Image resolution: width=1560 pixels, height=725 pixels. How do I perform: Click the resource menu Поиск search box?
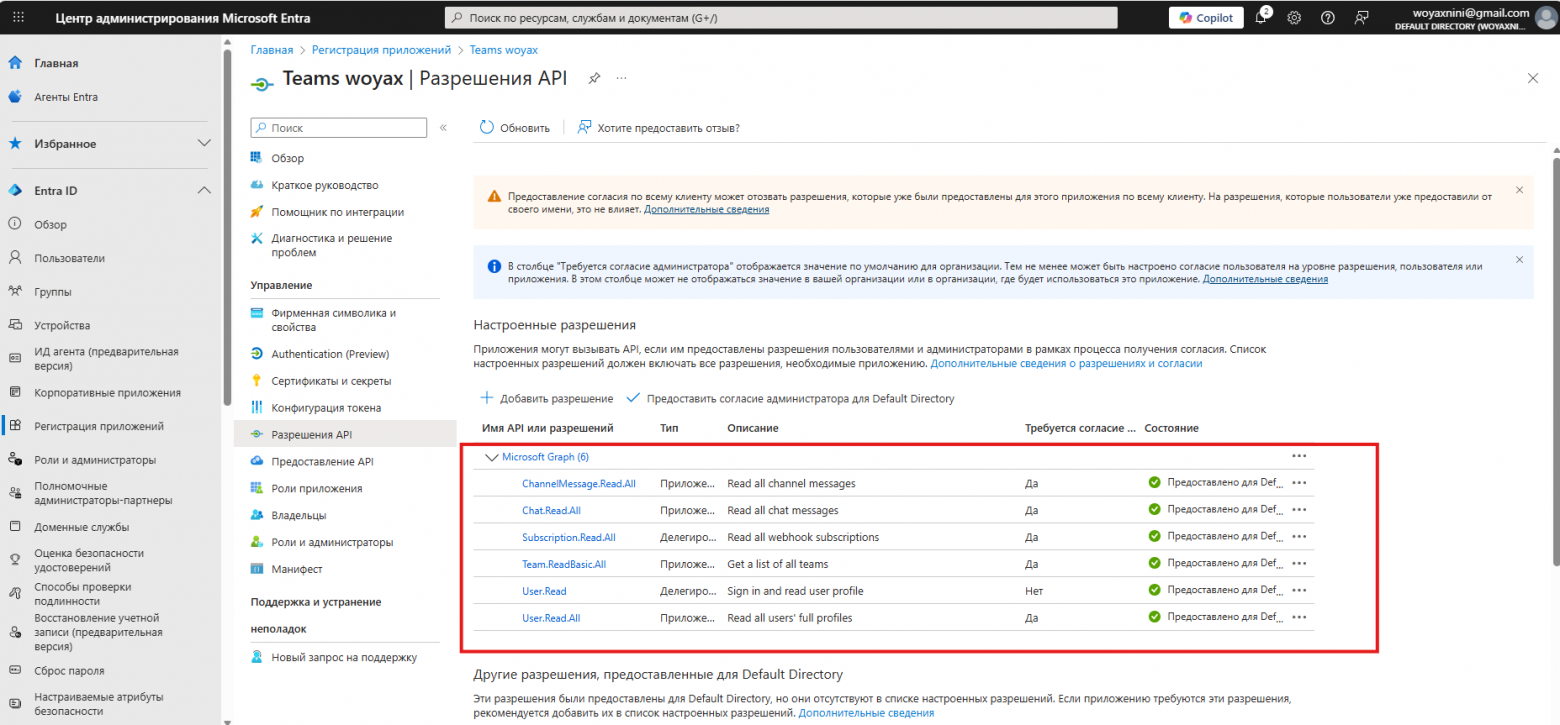click(x=339, y=128)
